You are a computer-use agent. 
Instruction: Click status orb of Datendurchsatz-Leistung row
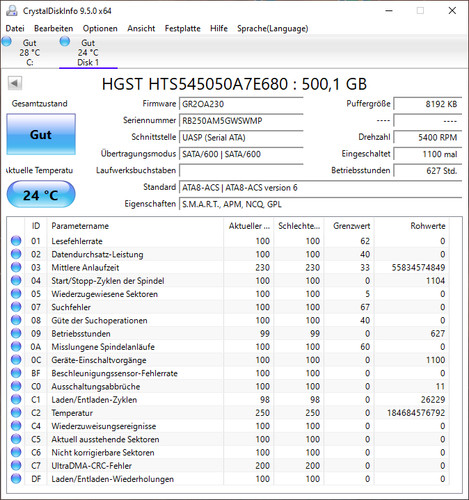pyautogui.click(x=16, y=254)
